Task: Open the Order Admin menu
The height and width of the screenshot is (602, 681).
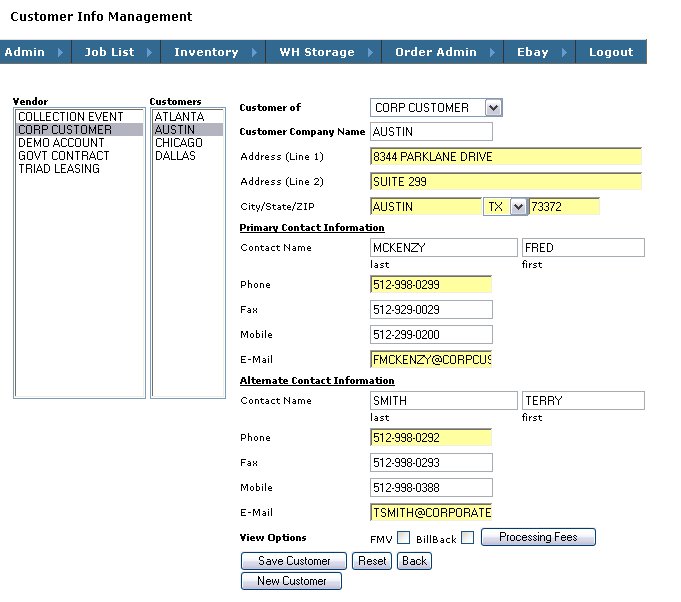Action: [x=443, y=52]
